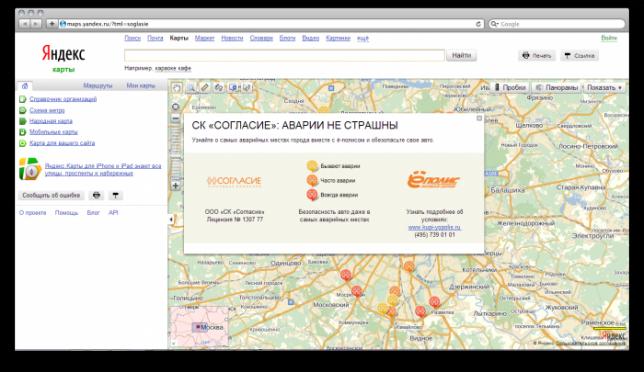Click the red Всегда аварии legend marker

[x=312, y=195]
